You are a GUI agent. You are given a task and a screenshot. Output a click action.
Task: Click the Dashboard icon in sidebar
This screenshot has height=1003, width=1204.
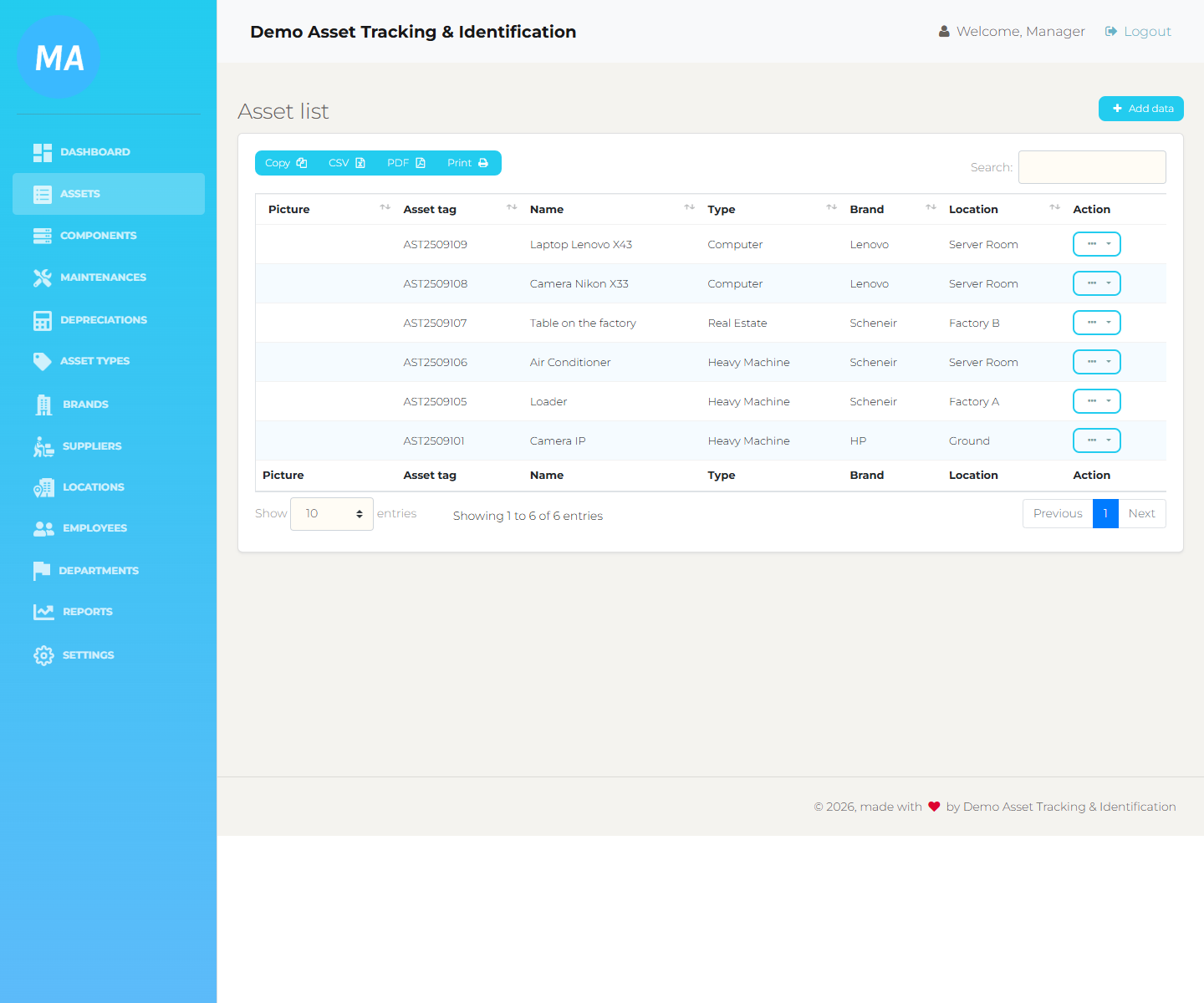[x=43, y=152]
